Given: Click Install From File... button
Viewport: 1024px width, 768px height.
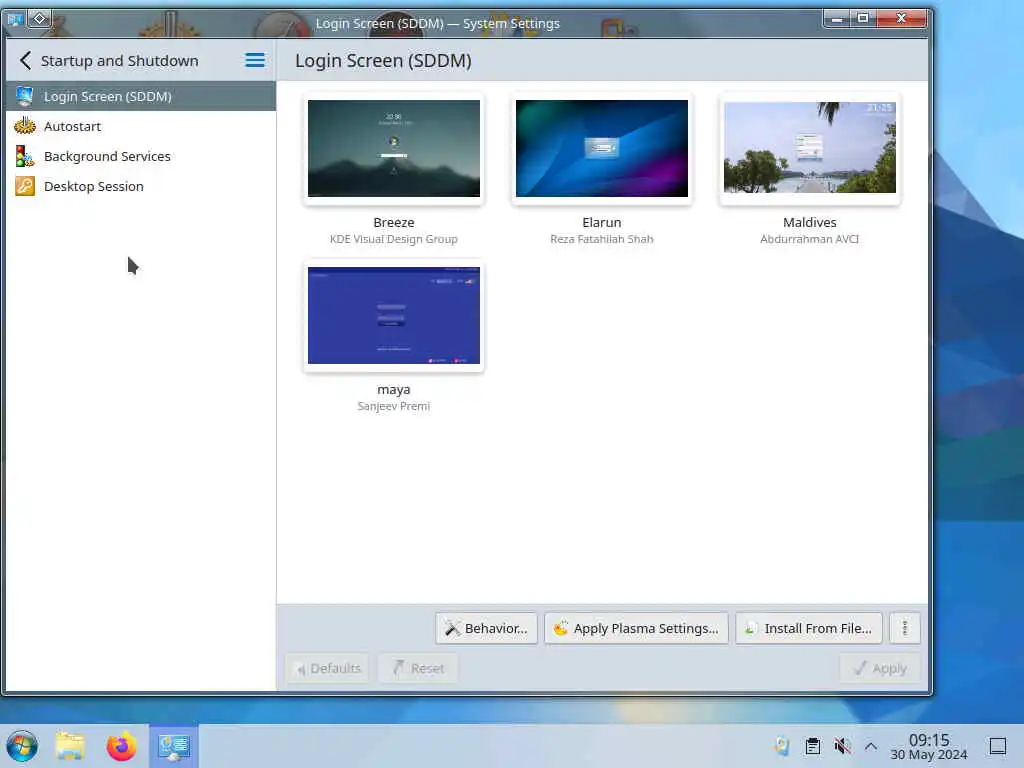Looking at the screenshot, I should 808,628.
